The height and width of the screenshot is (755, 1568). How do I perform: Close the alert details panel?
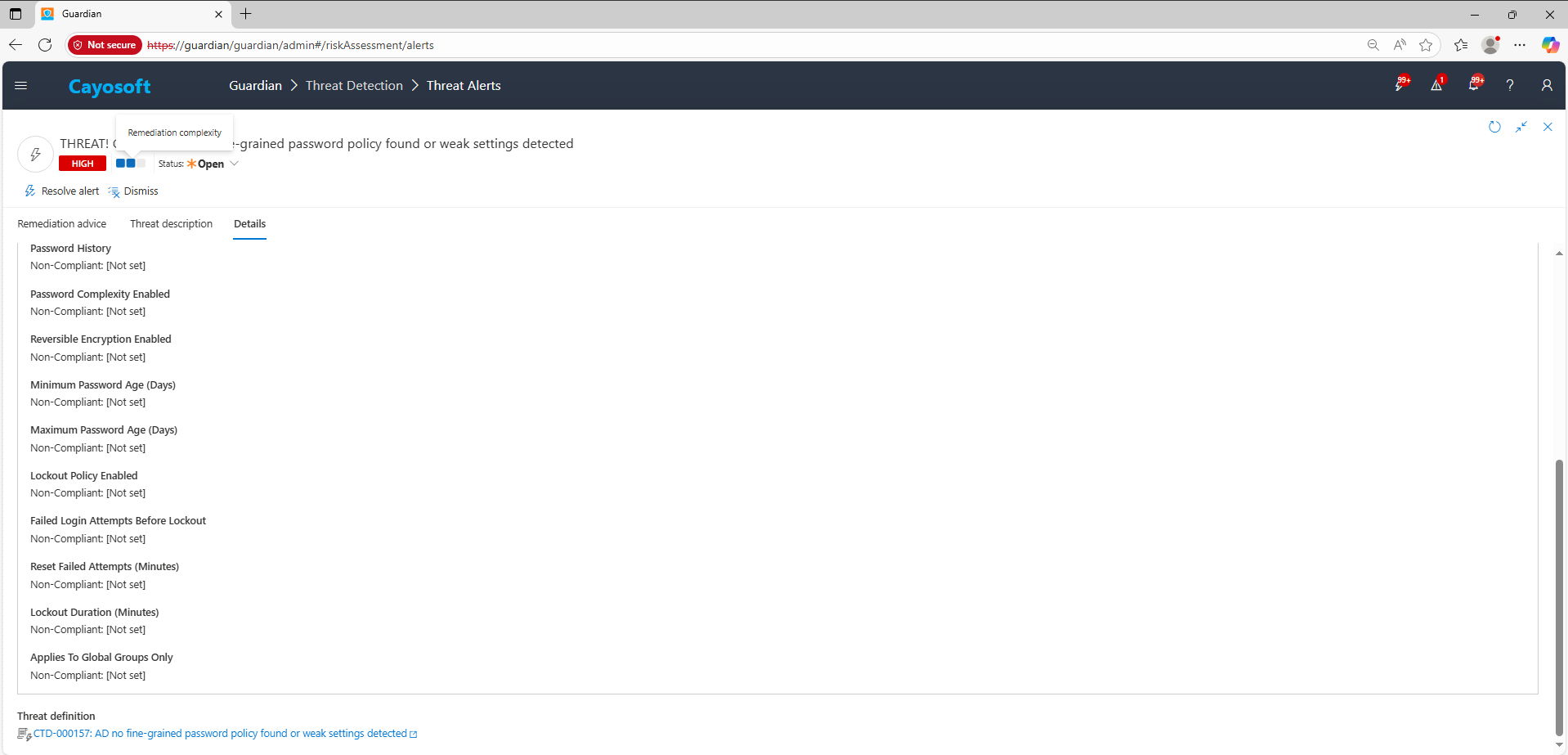click(1548, 127)
